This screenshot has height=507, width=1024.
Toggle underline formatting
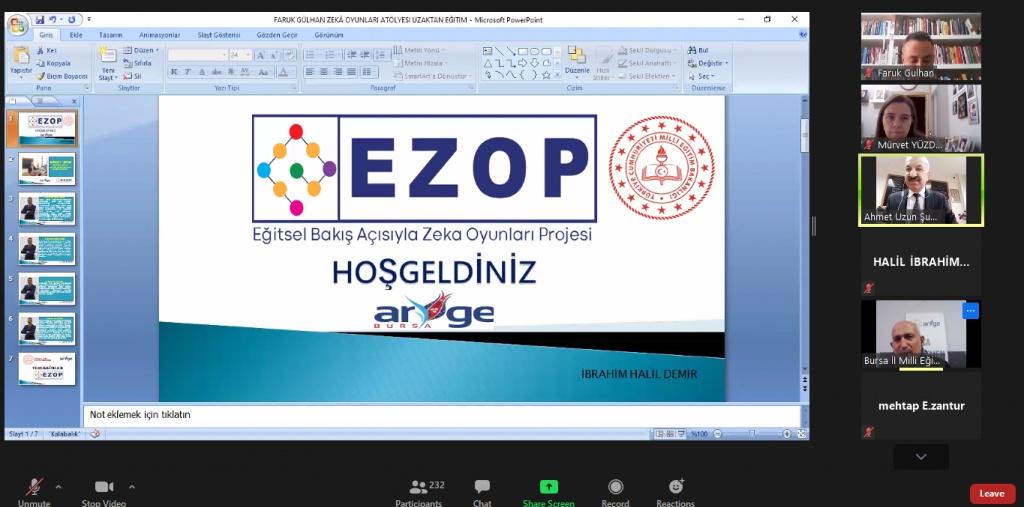coord(202,72)
